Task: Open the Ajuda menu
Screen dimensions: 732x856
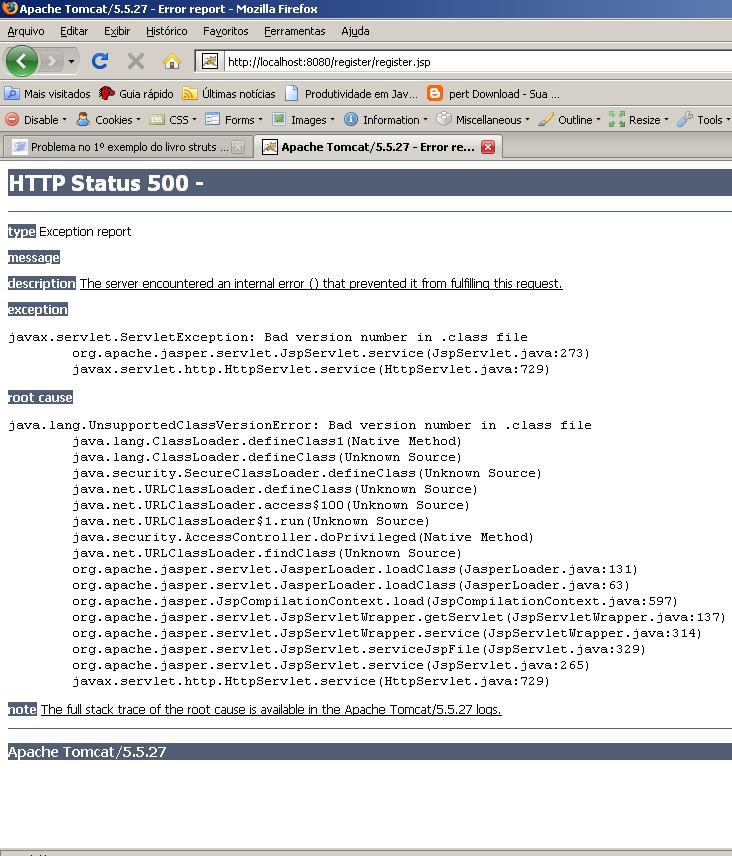Action: (x=355, y=31)
